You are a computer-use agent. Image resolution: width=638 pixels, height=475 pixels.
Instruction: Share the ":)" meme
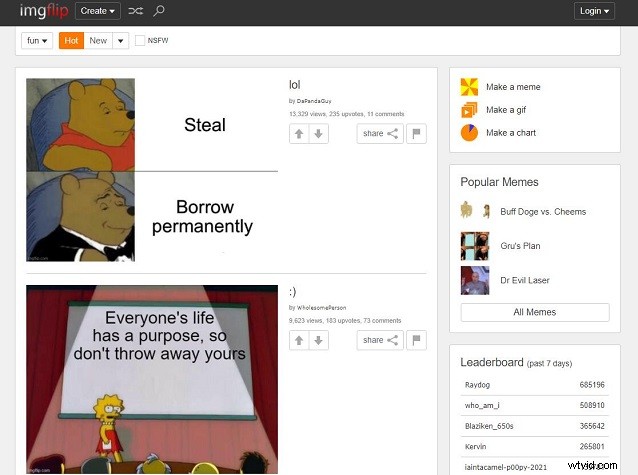380,340
